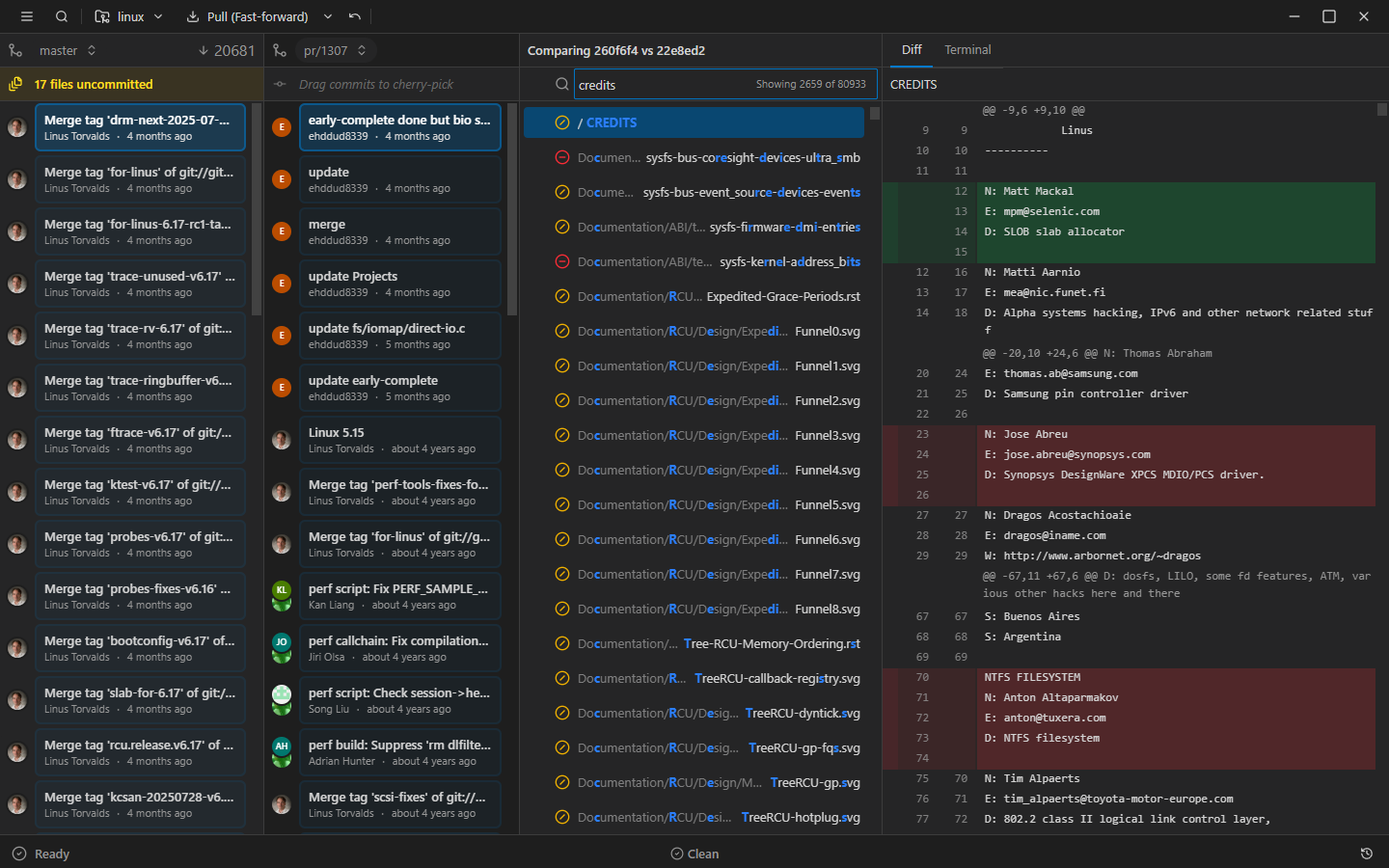Open the hamburger main menu
Screen dimensions: 1389x868
(x=27, y=16)
